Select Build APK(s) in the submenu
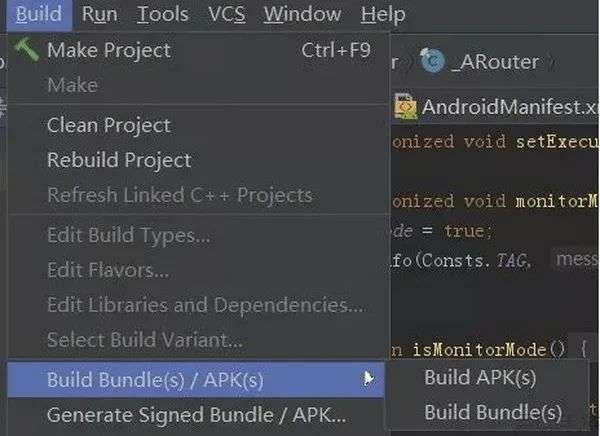600x436 pixels. [x=480, y=377]
